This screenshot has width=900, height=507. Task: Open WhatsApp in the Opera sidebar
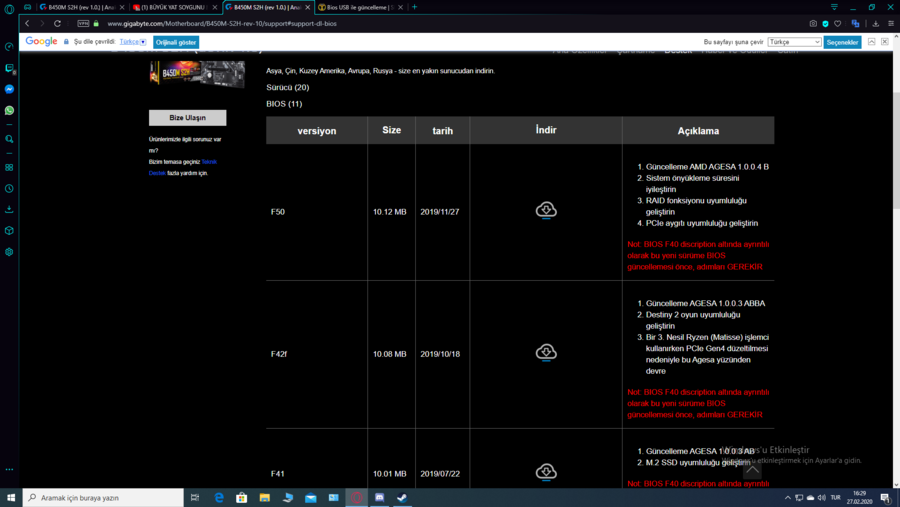pyautogui.click(x=9, y=110)
